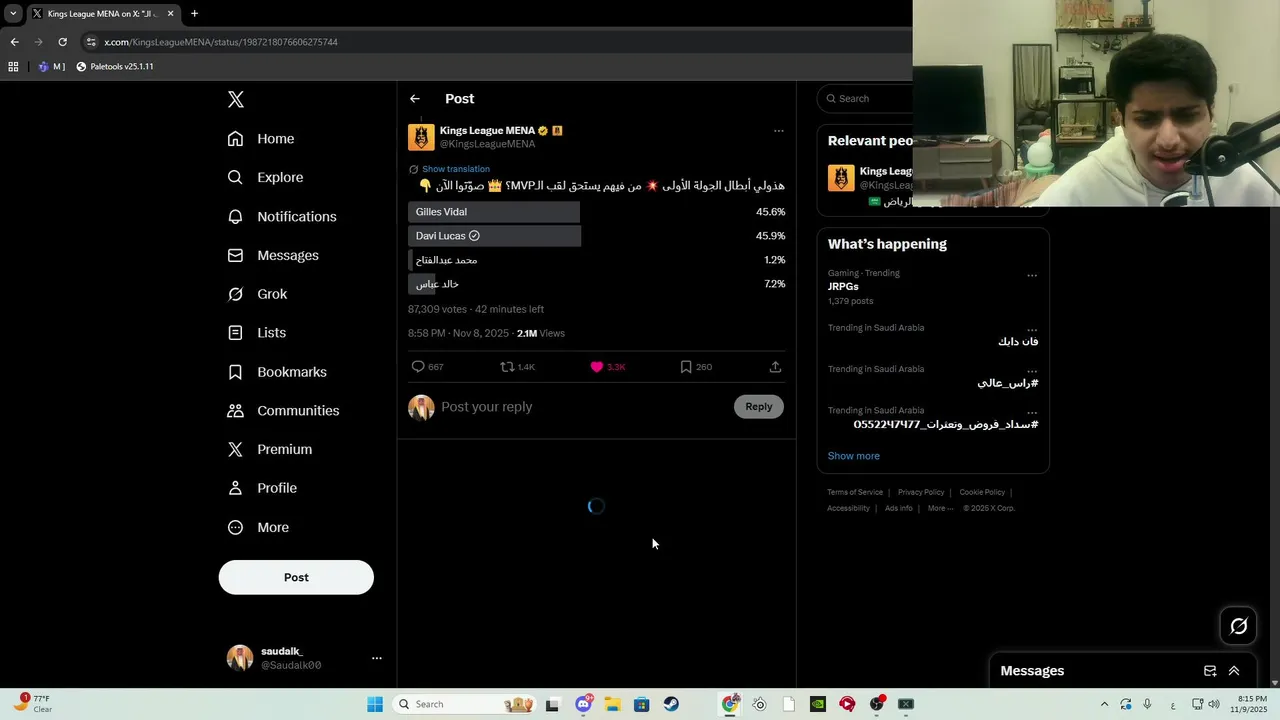
Task: Click the large white Post button
Action: pos(296,577)
